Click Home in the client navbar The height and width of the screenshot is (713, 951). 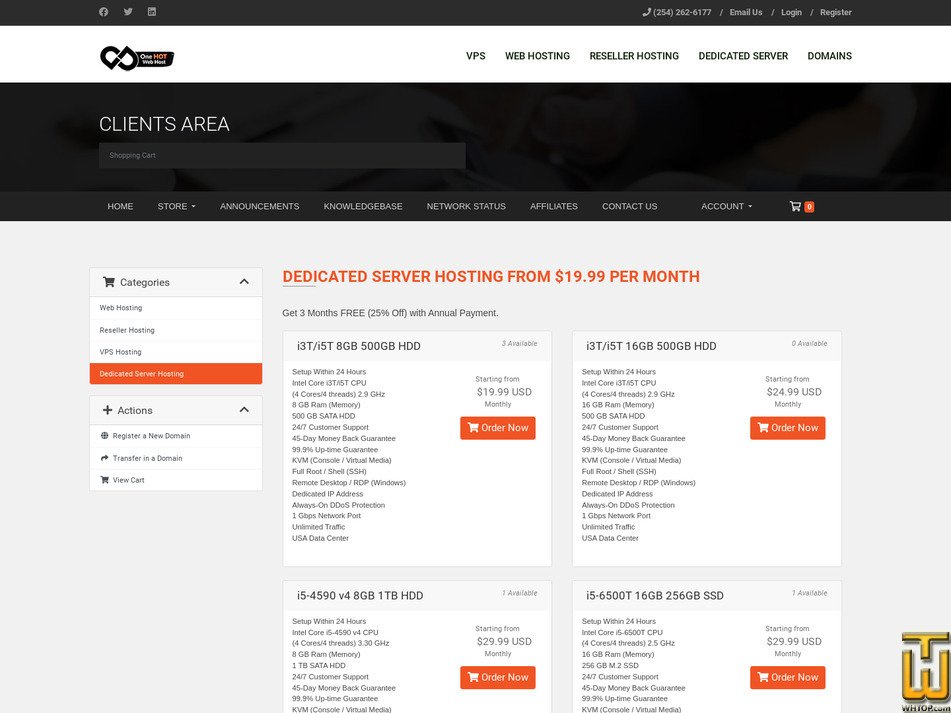120,206
